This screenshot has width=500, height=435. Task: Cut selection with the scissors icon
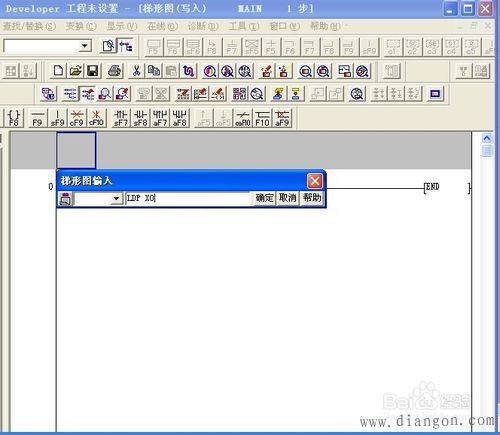click(x=136, y=71)
